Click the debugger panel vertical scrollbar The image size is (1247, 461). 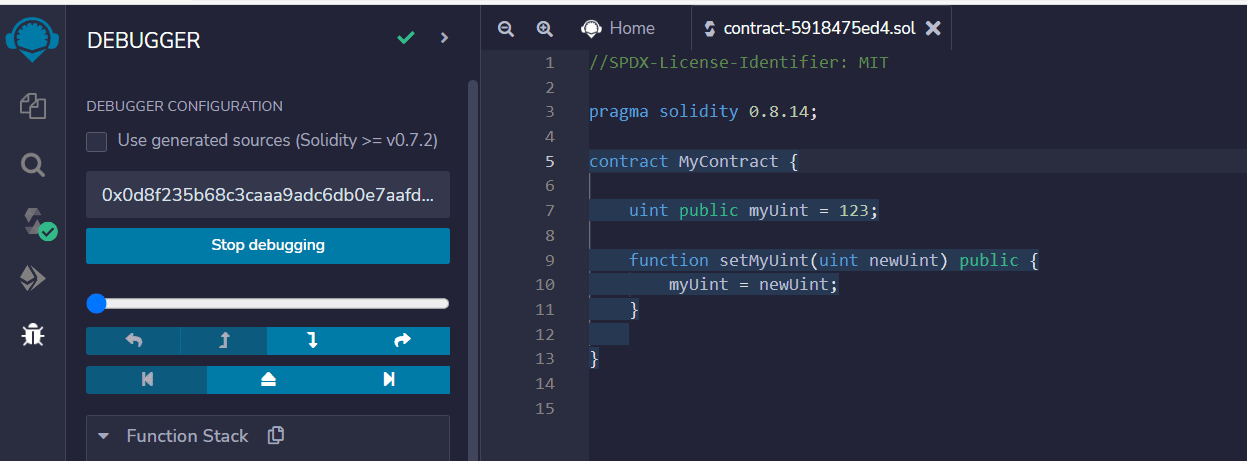pos(473,270)
